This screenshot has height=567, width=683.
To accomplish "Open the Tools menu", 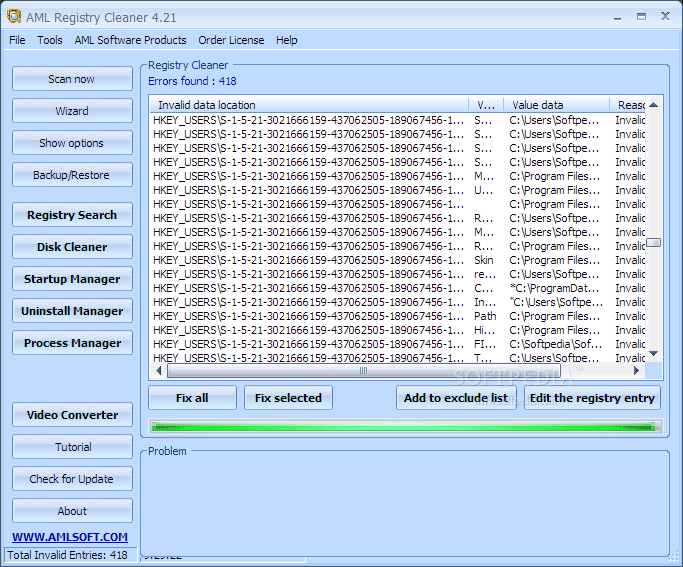I will point(50,40).
